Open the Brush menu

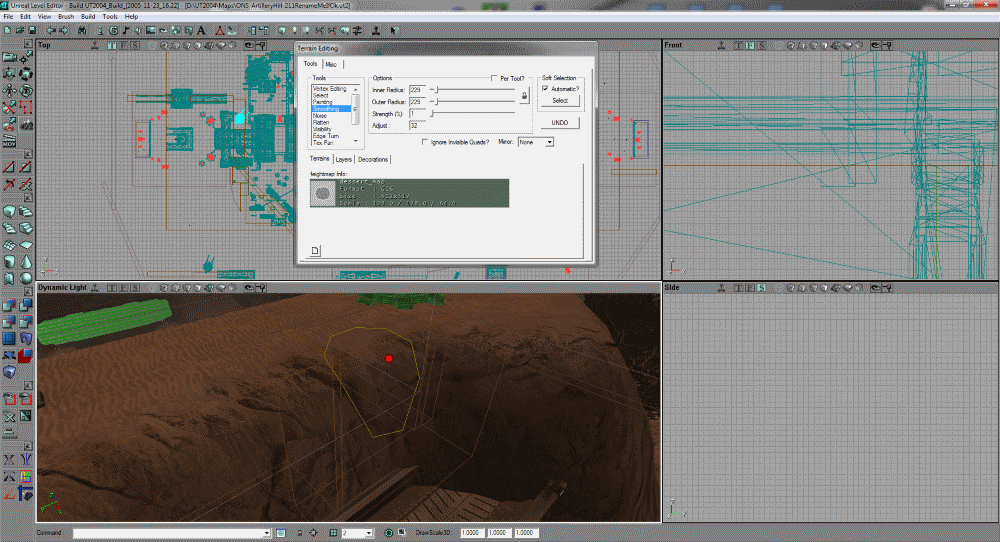click(x=66, y=17)
